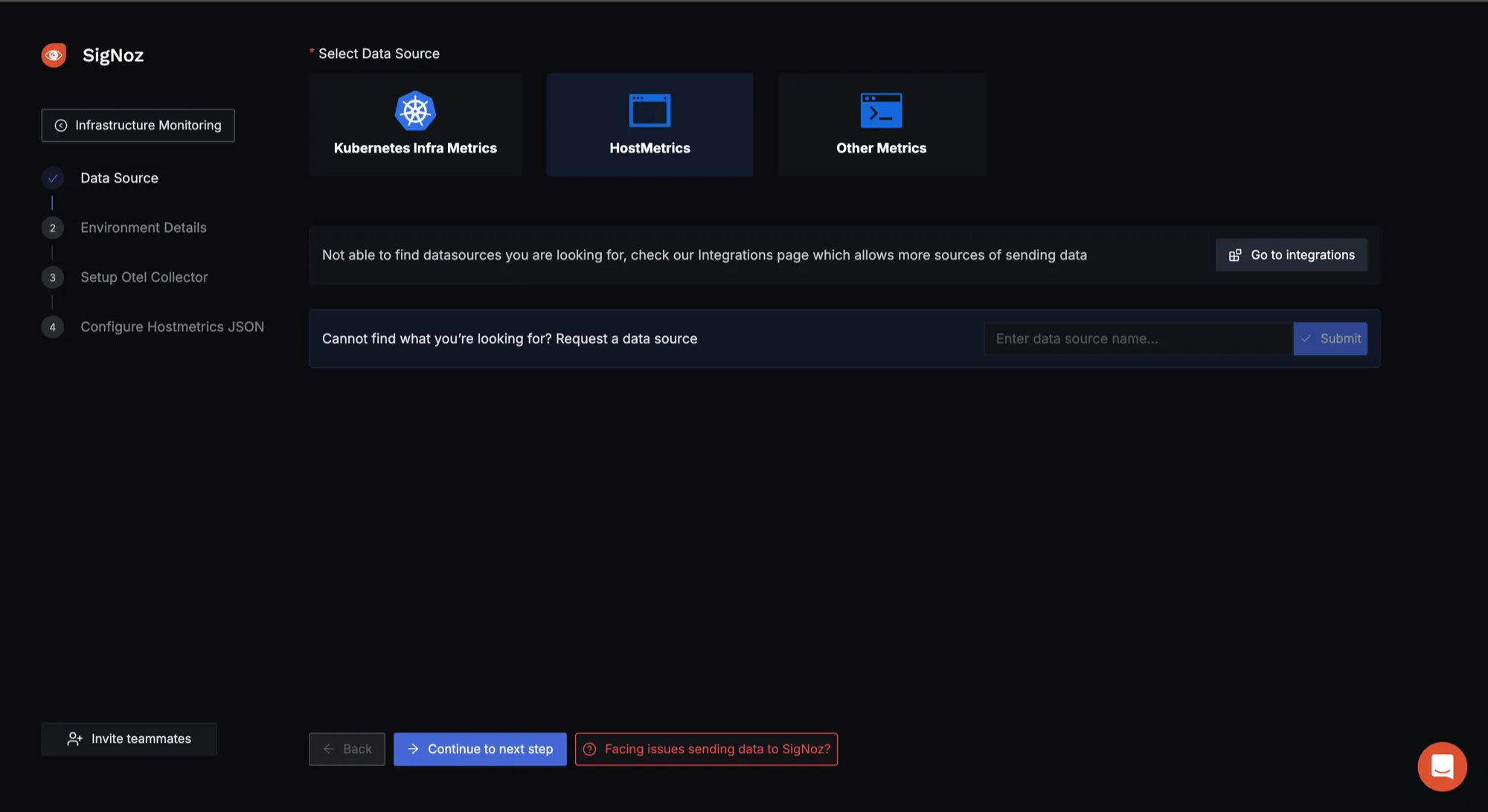The width and height of the screenshot is (1488, 812).
Task: Click the Submit checkmark icon
Action: coord(1306,338)
